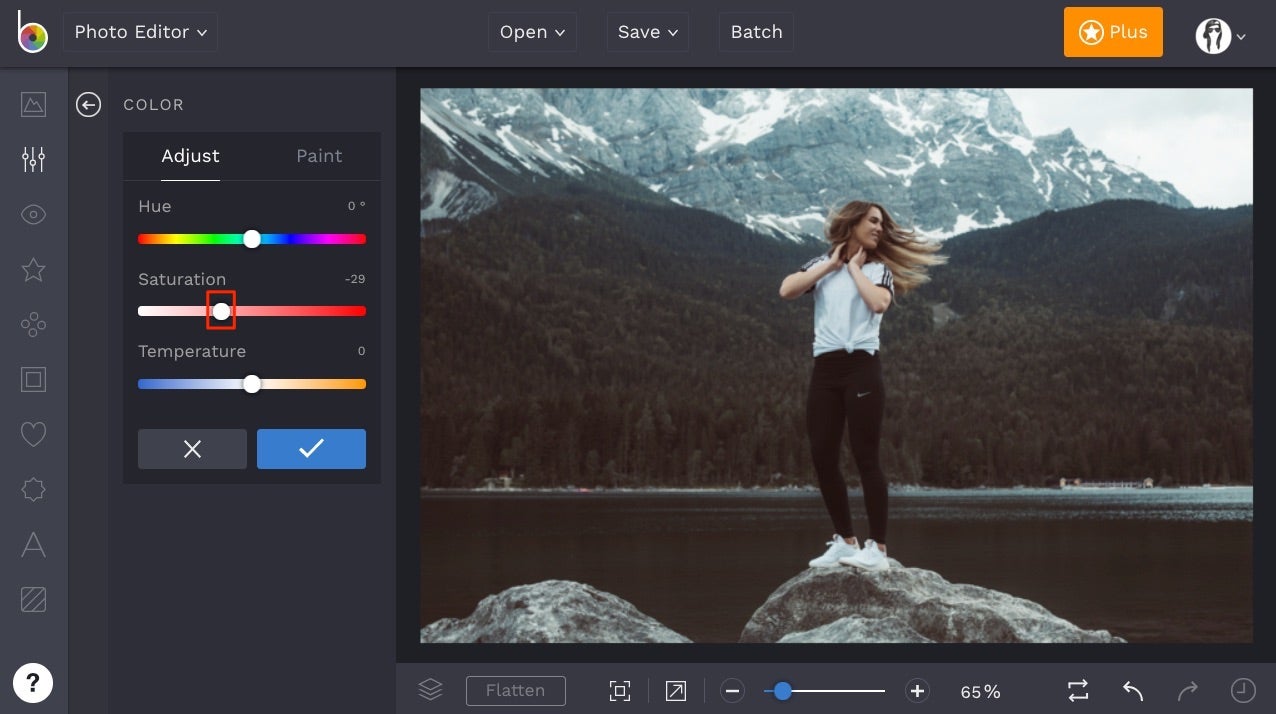Select the heart-shaped Overlays icon
1276x714 pixels.
(33, 434)
